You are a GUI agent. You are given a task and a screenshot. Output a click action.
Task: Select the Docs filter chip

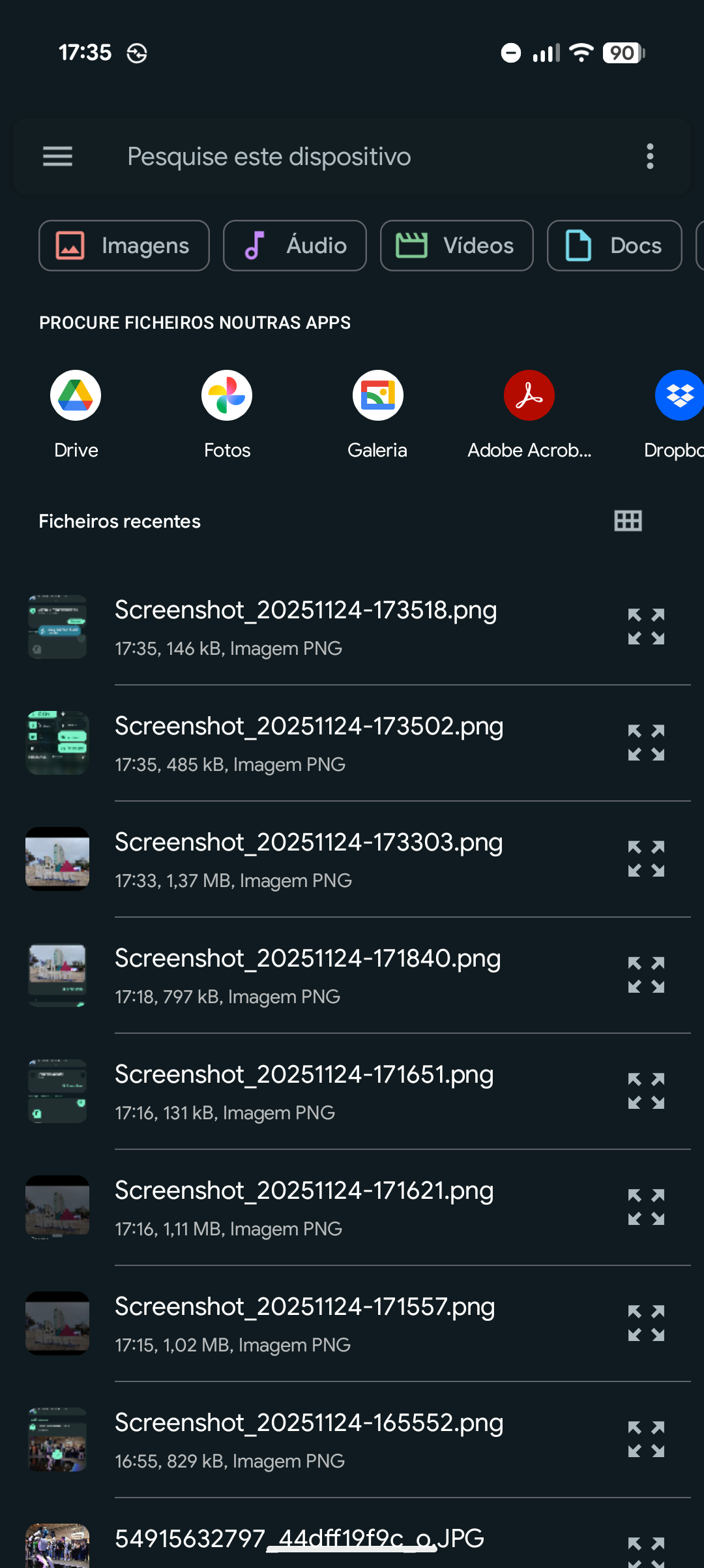click(x=614, y=245)
